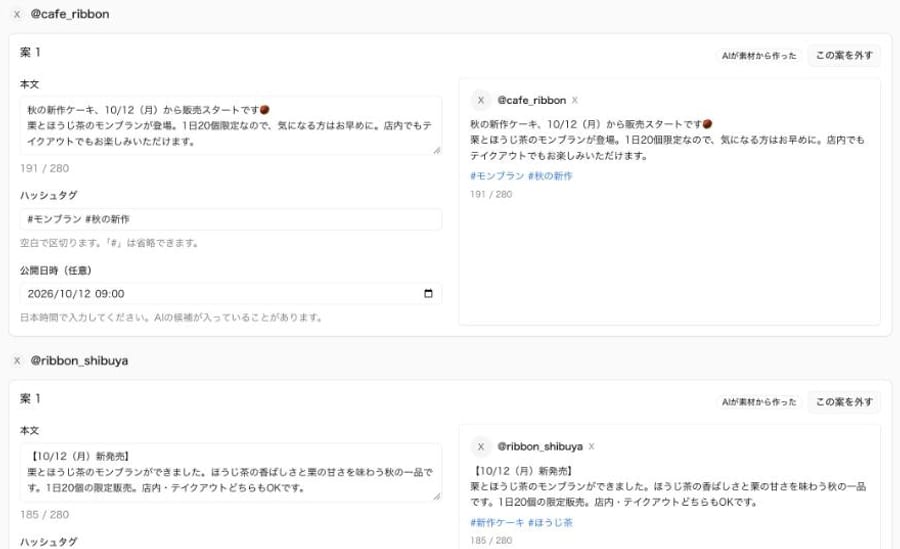
Task: Click the #秋の新作 hashtag link in preview
Action: pyautogui.click(x=550, y=176)
